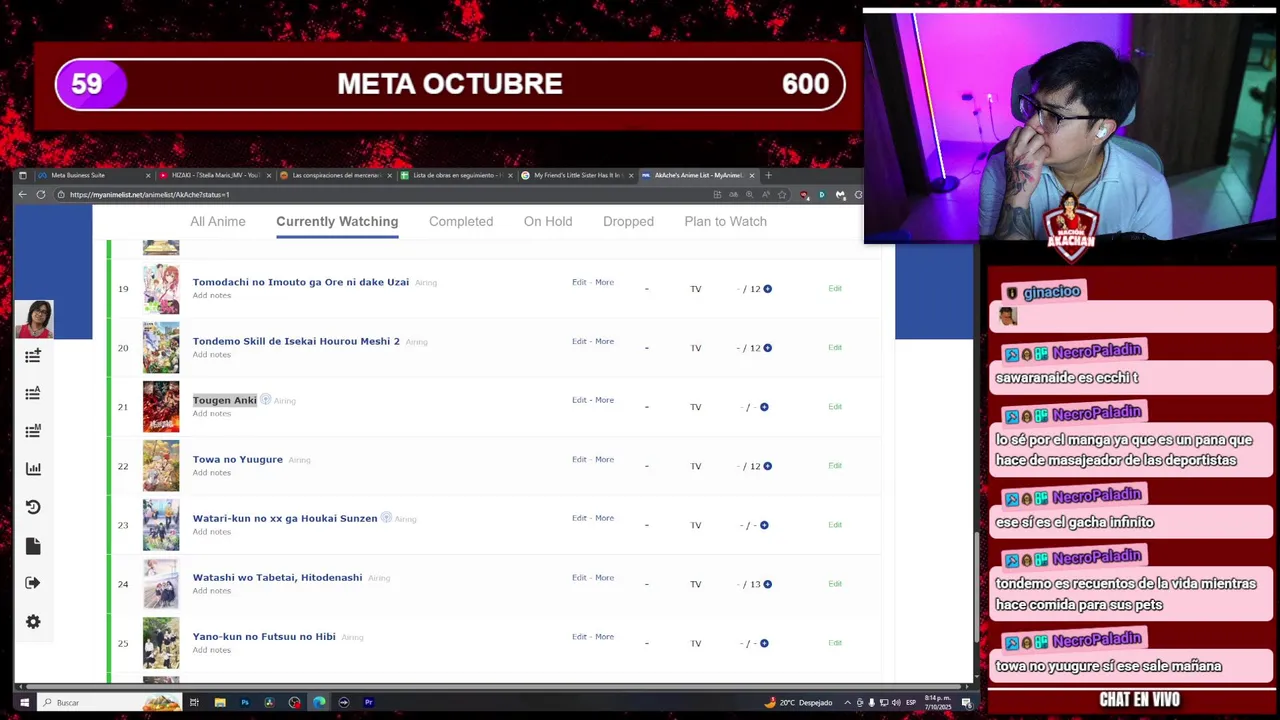The width and height of the screenshot is (1280, 720).
Task: Click the browser address bar URL
Action: (x=150, y=195)
